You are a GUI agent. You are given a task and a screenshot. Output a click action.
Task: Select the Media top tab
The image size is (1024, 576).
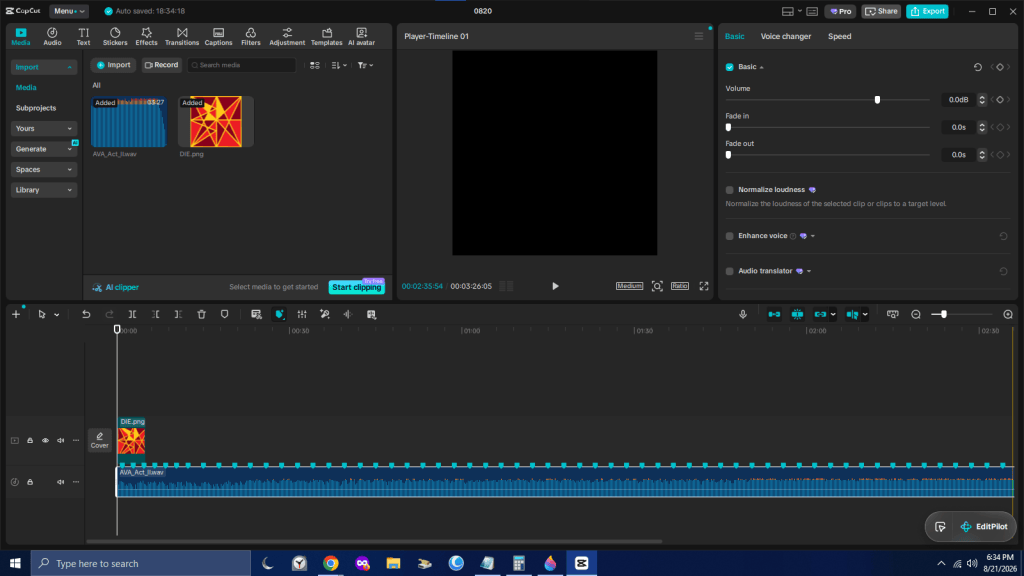pos(21,37)
